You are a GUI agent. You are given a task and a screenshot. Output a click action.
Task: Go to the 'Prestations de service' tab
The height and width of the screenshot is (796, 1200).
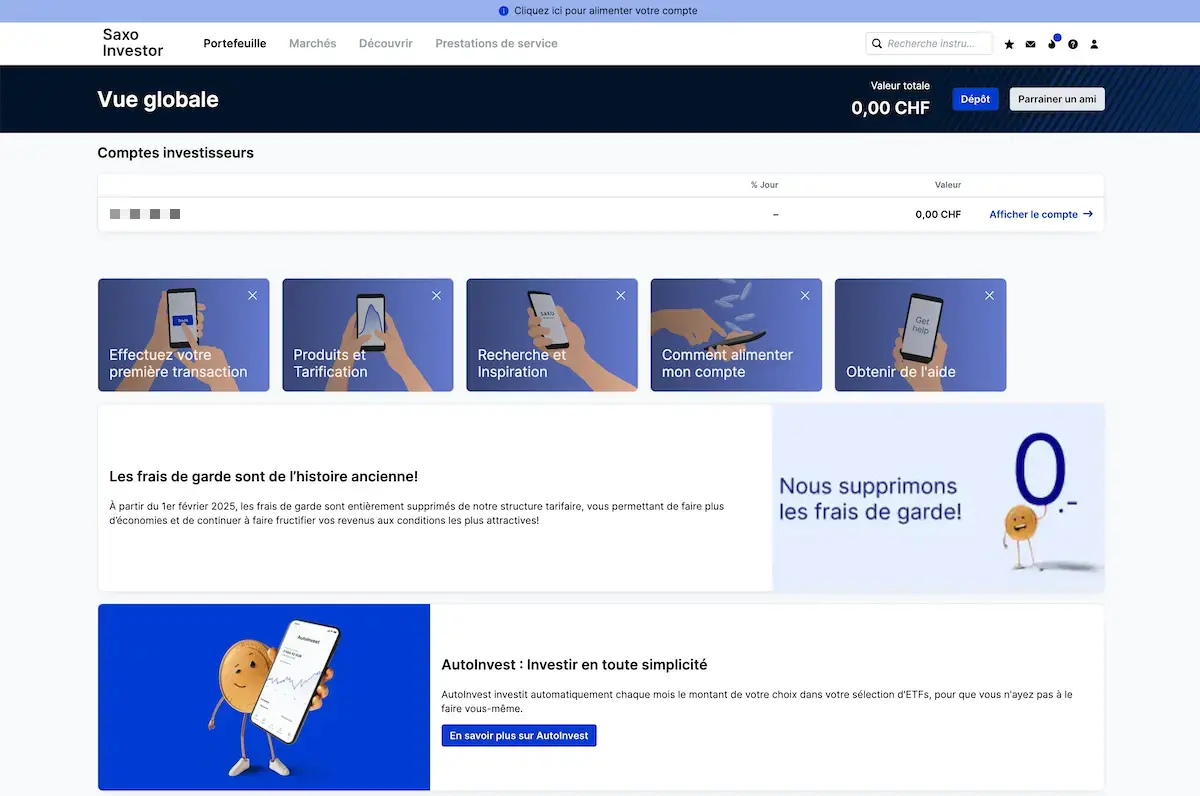pos(496,44)
